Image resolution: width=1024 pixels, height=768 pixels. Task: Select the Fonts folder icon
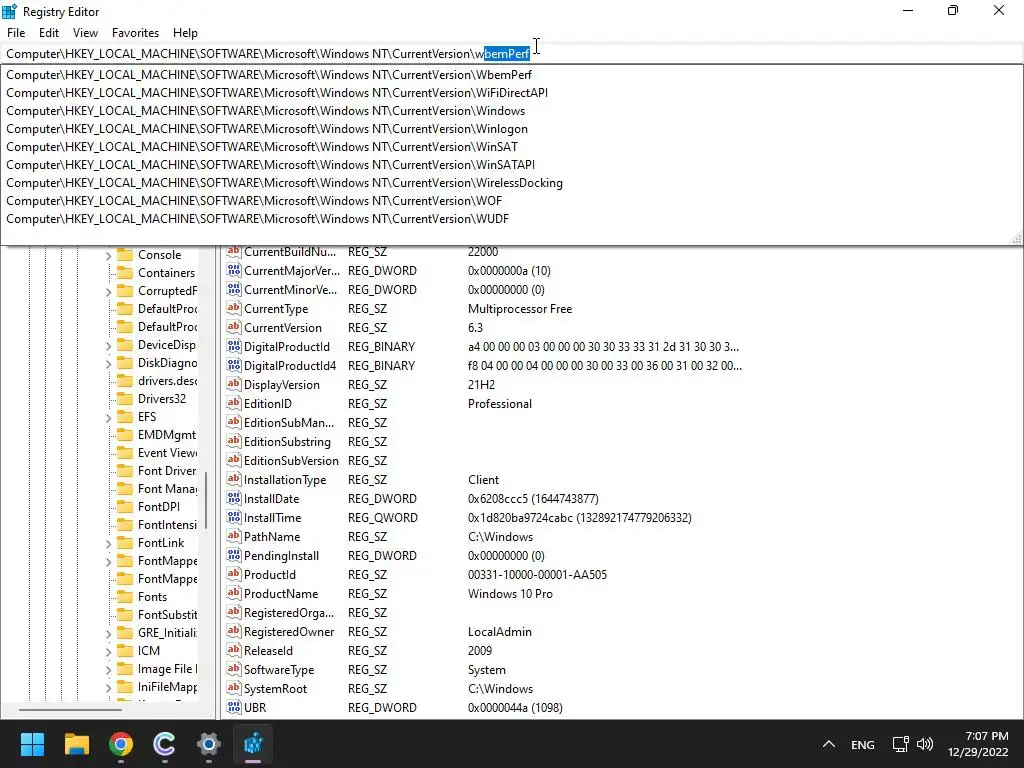pos(125,597)
